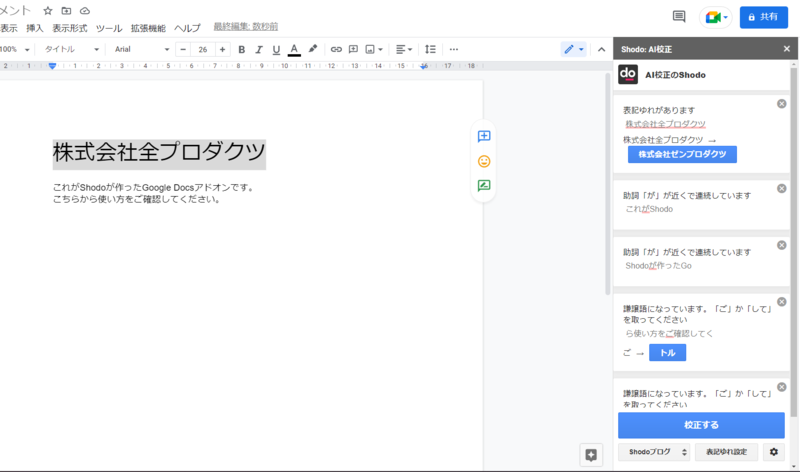Open line spacing options
Screen dimensions: 800x472
(430, 49)
